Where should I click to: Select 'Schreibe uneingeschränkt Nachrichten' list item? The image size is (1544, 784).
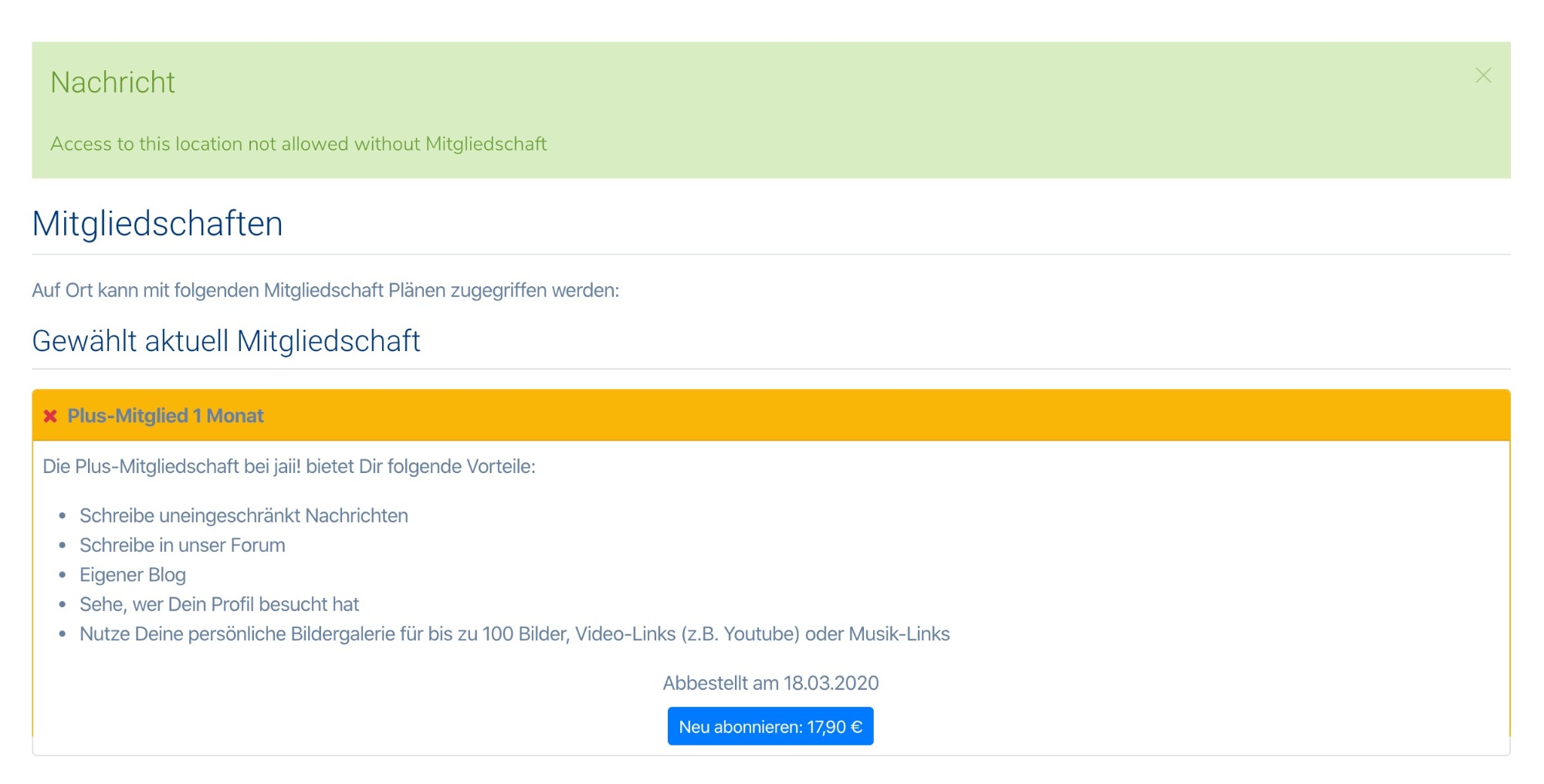[244, 515]
